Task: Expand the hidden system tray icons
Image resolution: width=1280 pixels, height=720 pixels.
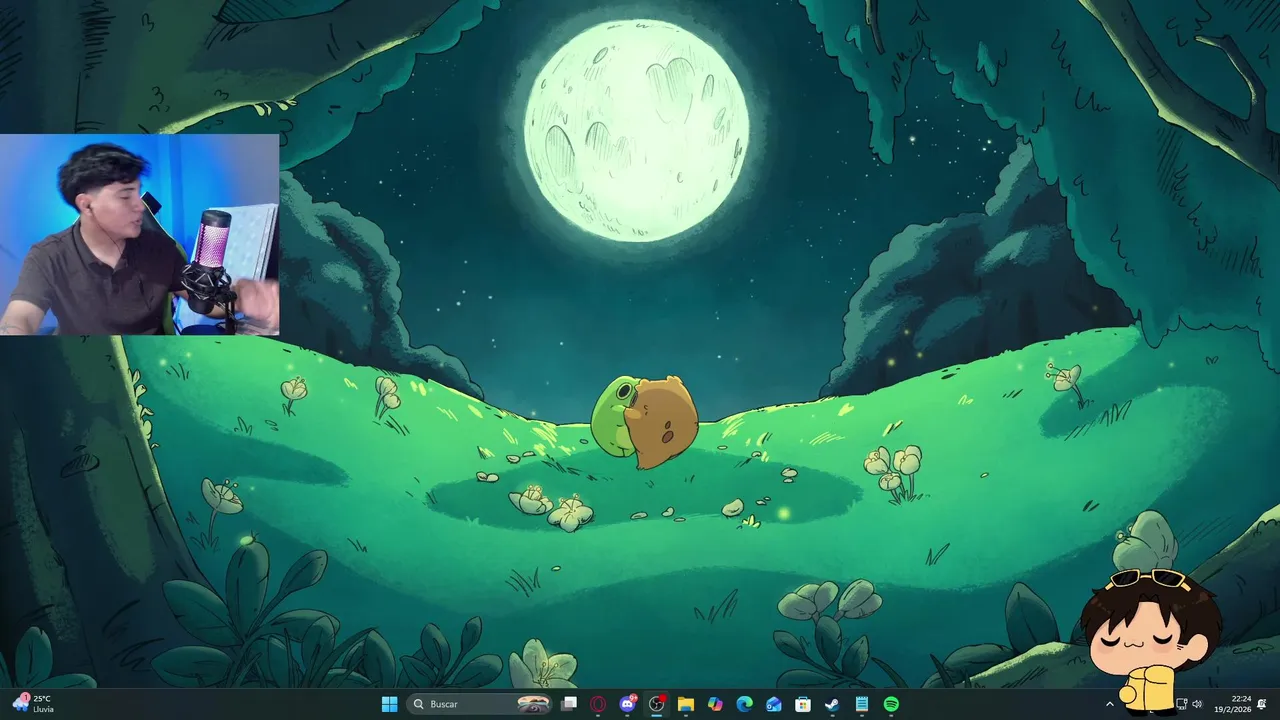Action: click(1109, 704)
